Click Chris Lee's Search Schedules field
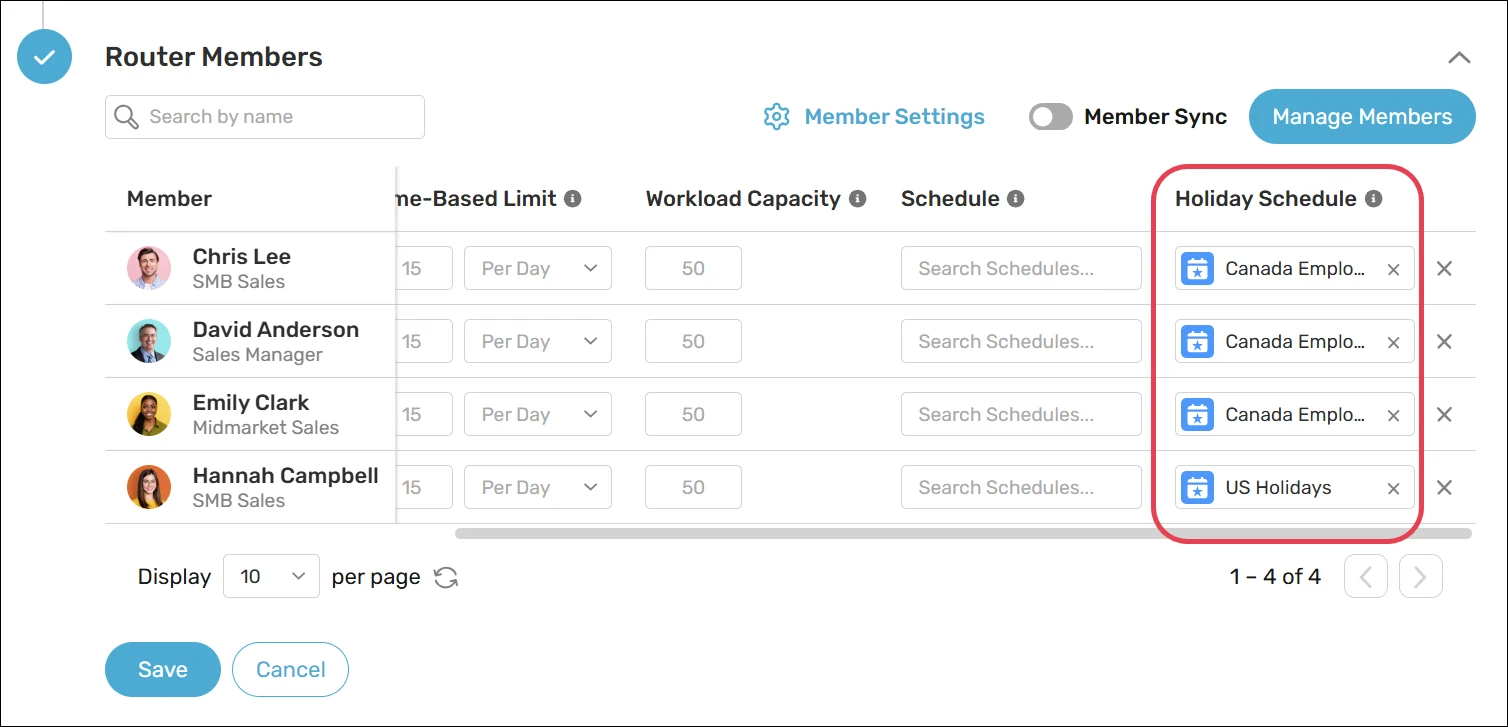 [x=1021, y=268]
